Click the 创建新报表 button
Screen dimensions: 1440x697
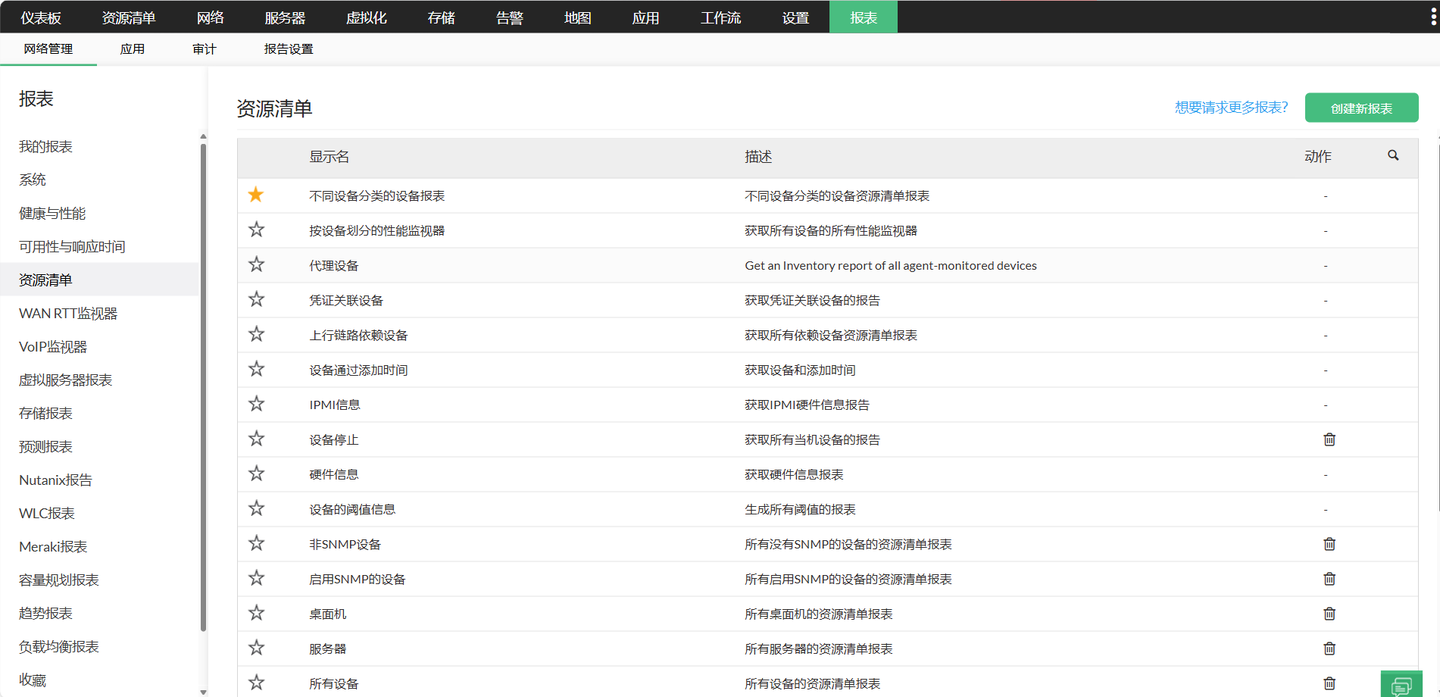[x=1361, y=108]
